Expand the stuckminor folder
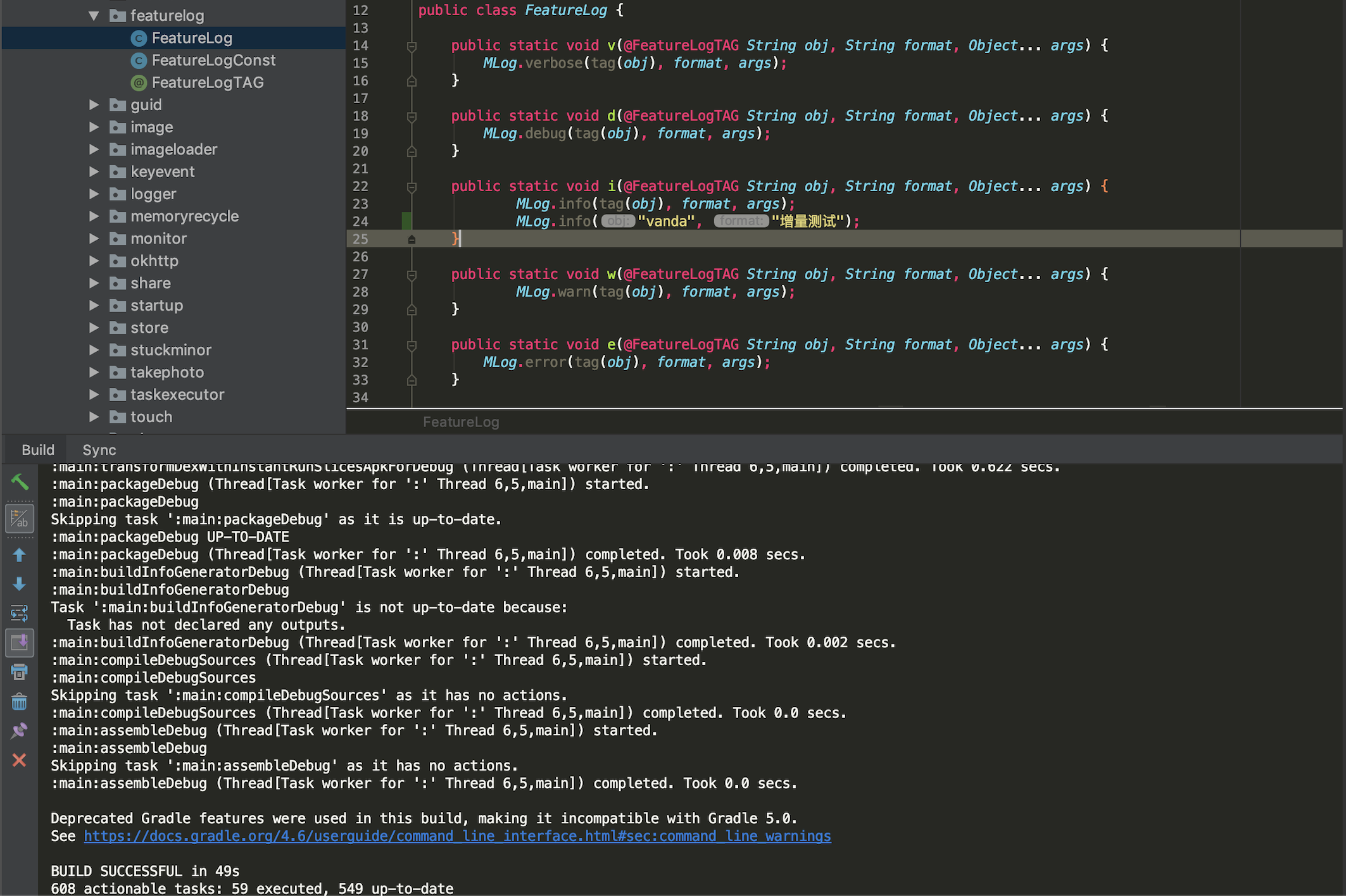The width and height of the screenshot is (1346, 896). click(x=94, y=350)
